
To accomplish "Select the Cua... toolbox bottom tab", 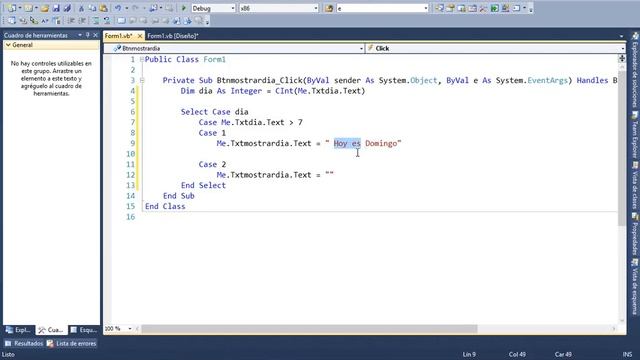I will [x=51, y=330].
